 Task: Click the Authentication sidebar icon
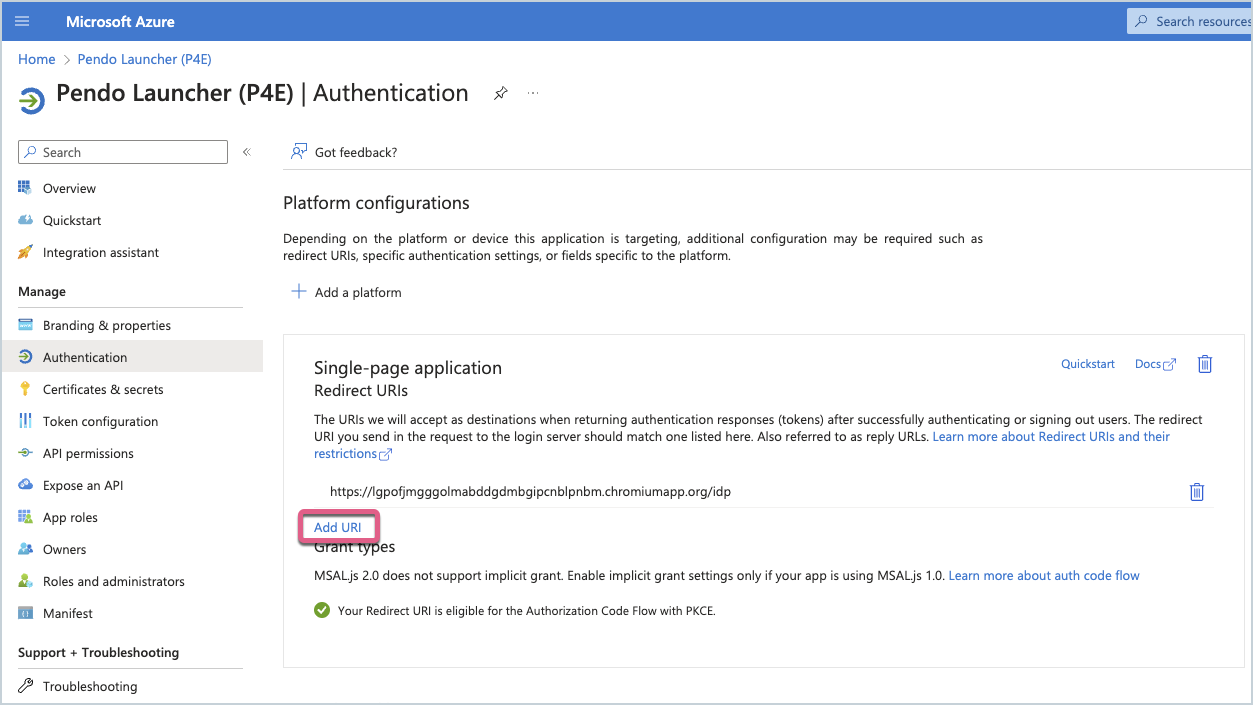point(25,357)
